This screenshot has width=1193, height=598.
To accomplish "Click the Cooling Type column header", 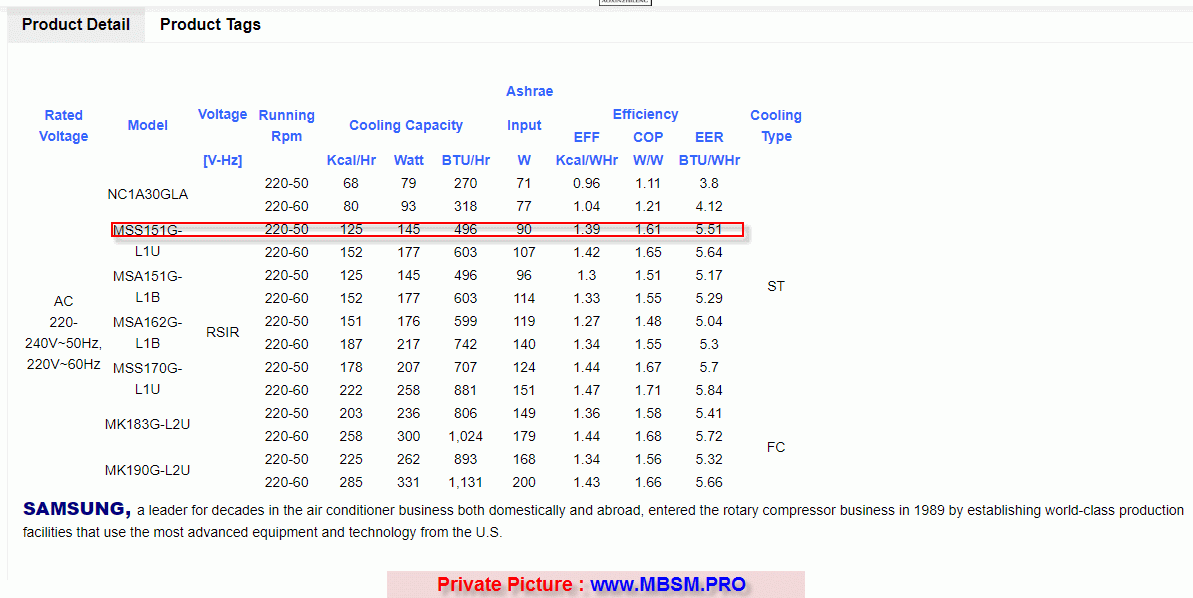I will [776, 126].
